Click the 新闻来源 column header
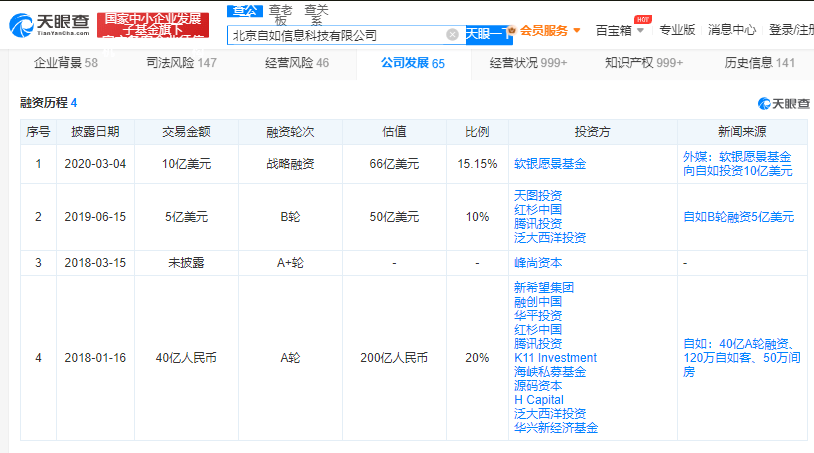The image size is (814, 453). 742,132
